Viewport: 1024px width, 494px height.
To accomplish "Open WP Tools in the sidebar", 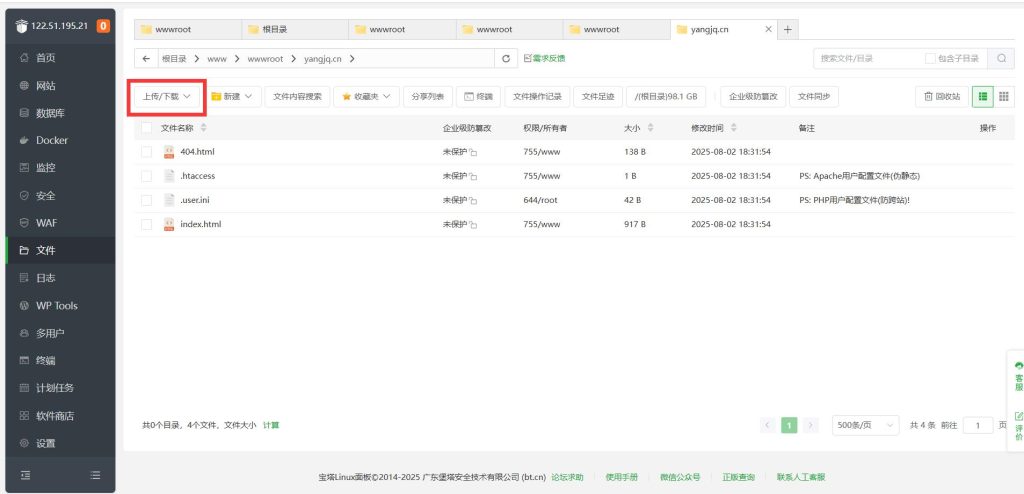I will click(60, 305).
